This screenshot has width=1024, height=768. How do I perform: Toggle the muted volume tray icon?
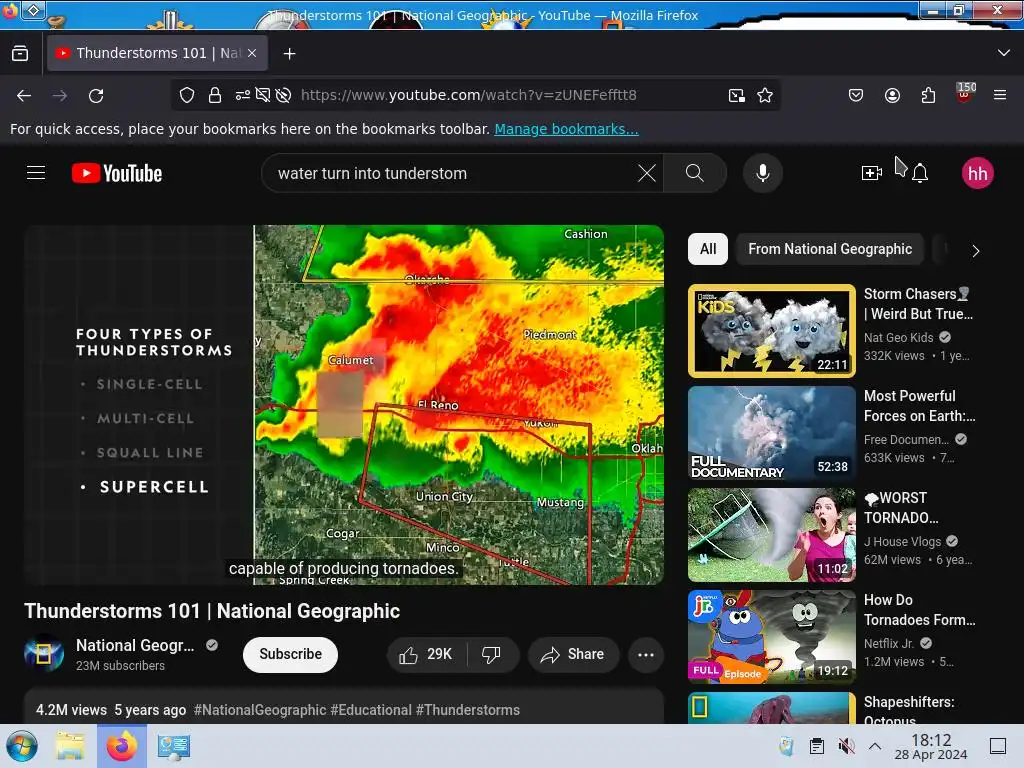click(846, 746)
